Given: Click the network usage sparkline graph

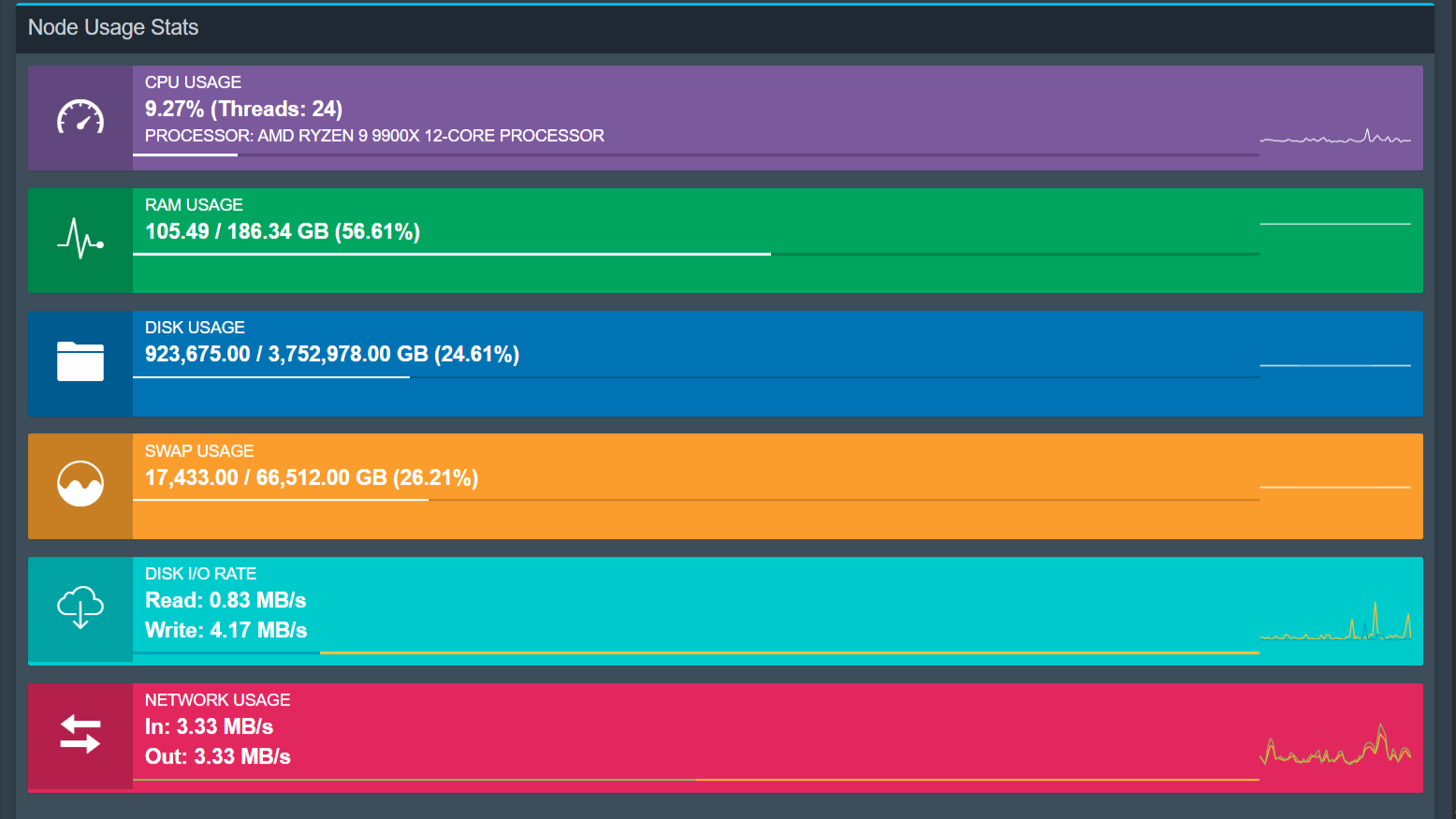Looking at the screenshot, I should point(1335,747).
